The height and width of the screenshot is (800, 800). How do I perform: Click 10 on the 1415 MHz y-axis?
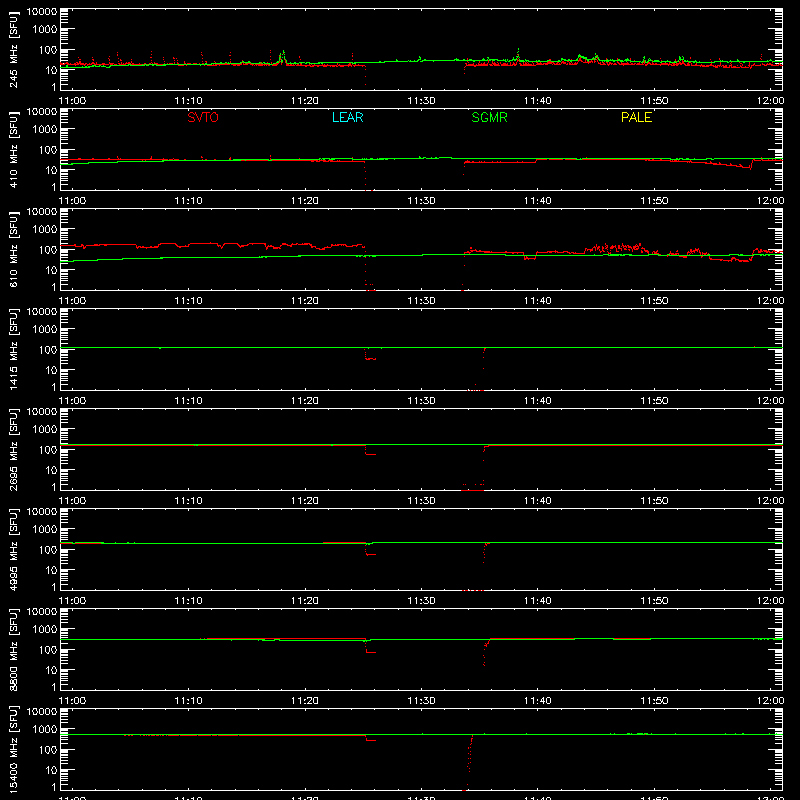click(51, 370)
